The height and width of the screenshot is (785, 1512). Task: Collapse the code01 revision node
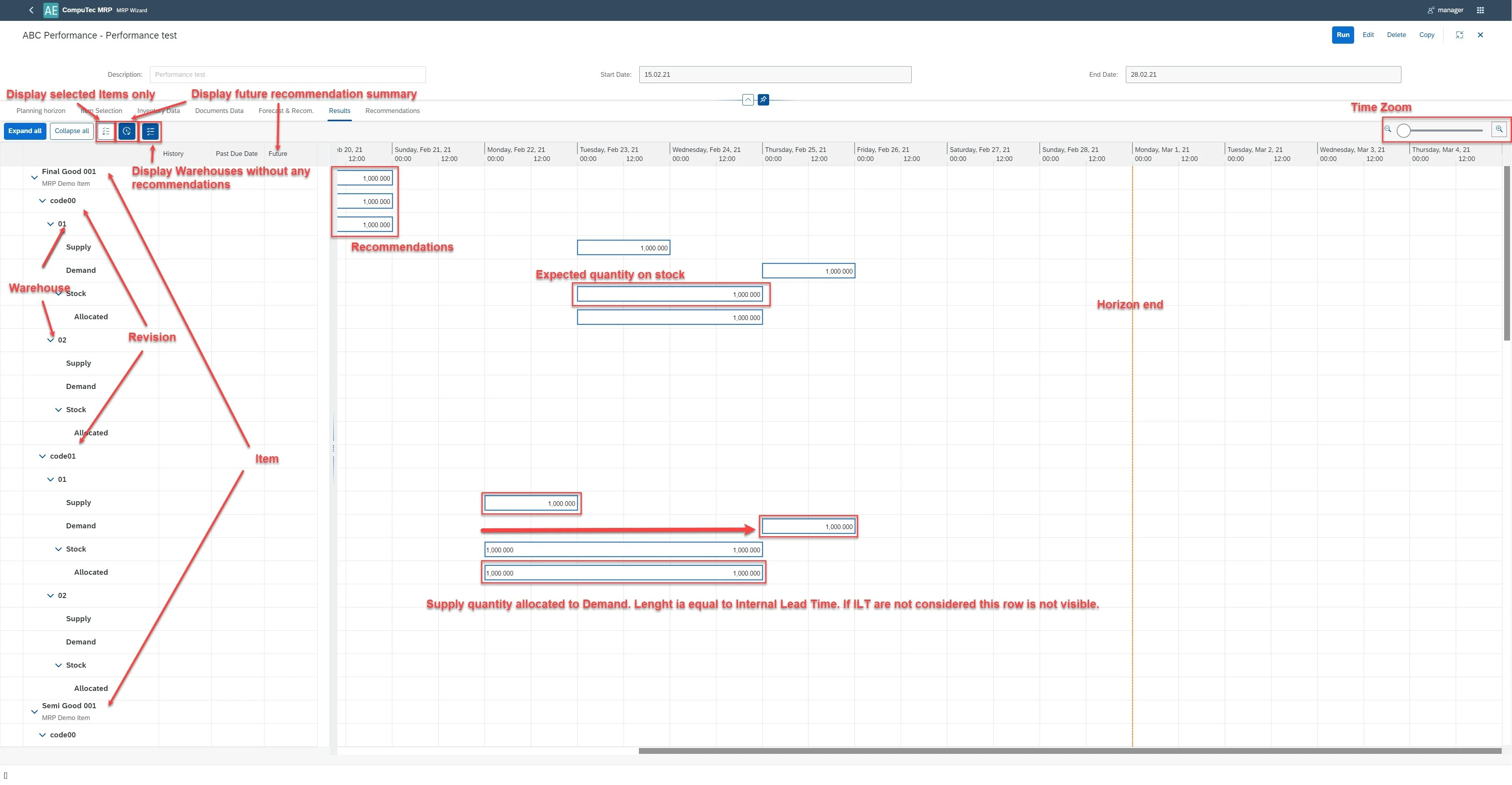(42, 456)
